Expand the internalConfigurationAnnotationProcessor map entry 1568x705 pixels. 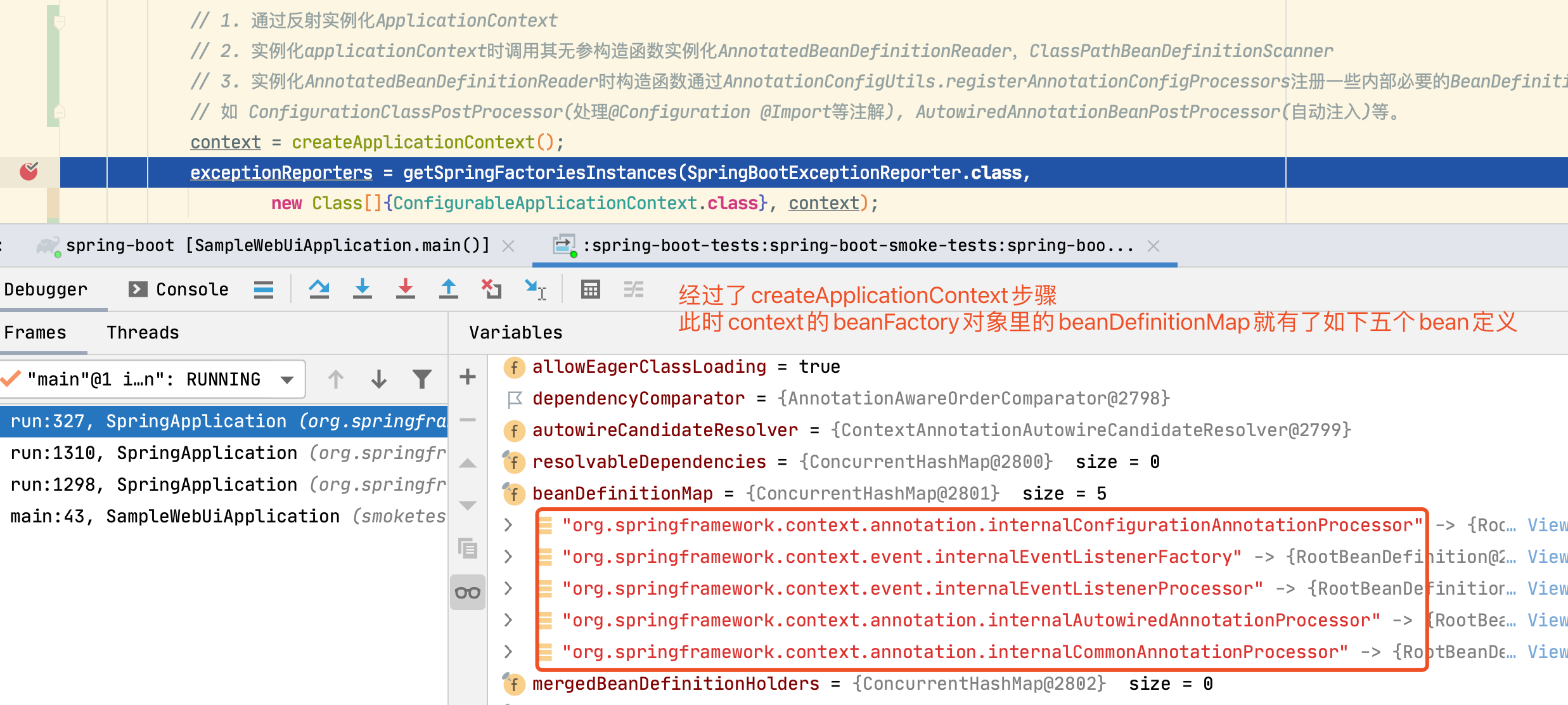[508, 525]
